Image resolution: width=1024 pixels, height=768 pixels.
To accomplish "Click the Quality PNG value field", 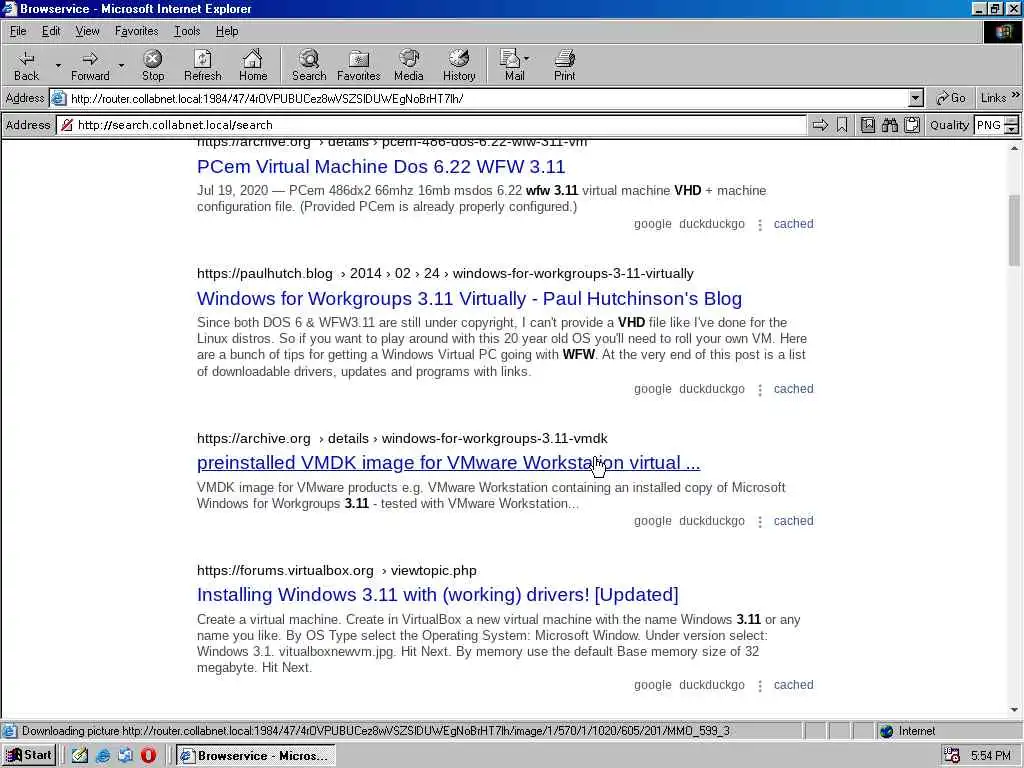I will [989, 125].
